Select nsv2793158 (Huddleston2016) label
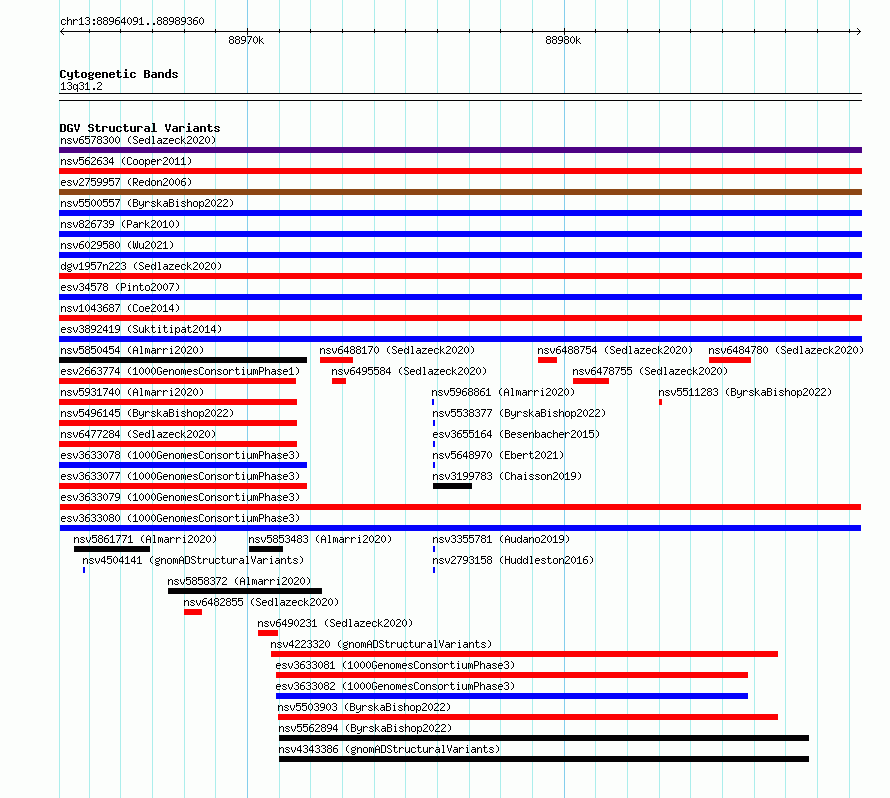 (513, 560)
